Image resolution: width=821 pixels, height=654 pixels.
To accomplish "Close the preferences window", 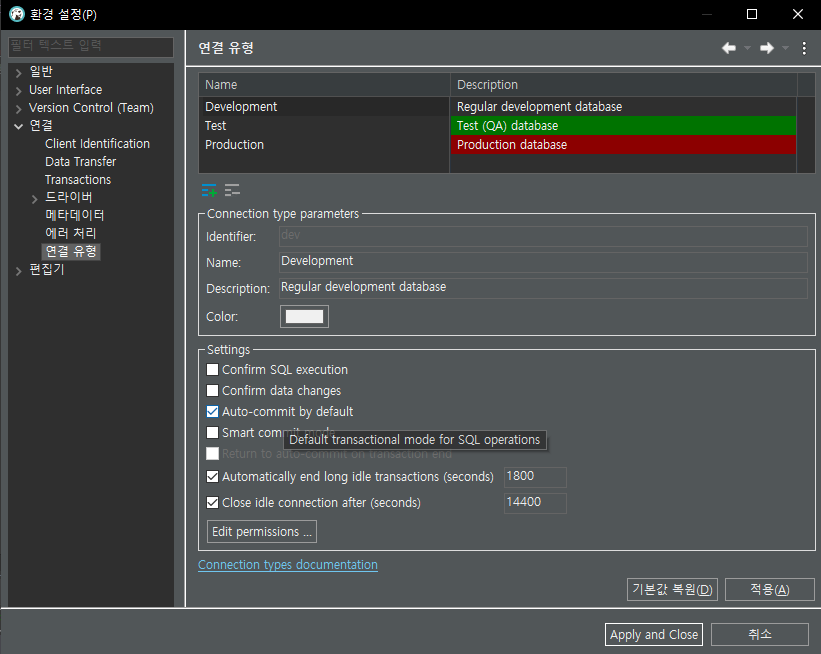I will [x=797, y=14].
